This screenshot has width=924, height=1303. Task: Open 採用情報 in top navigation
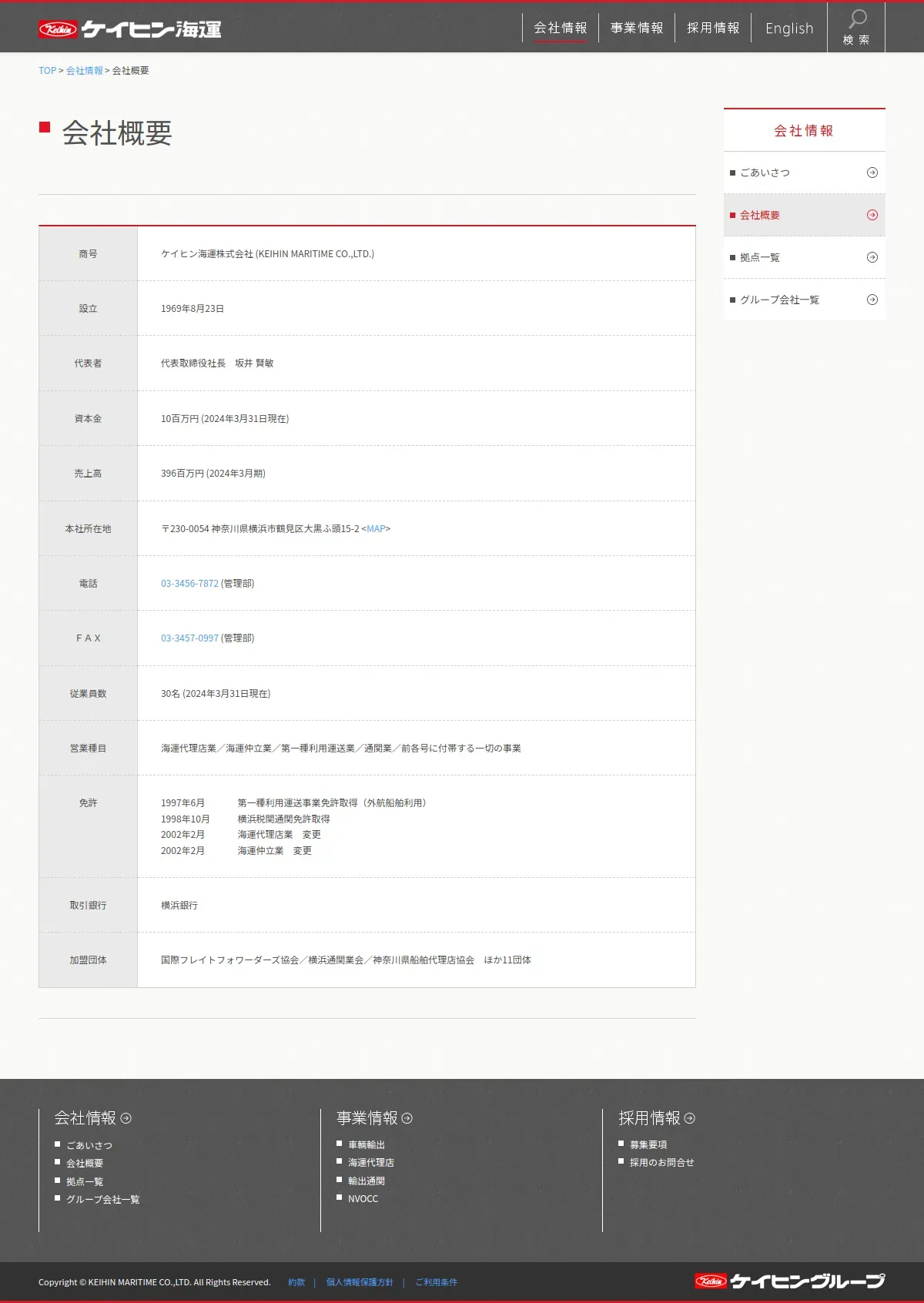click(x=713, y=28)
